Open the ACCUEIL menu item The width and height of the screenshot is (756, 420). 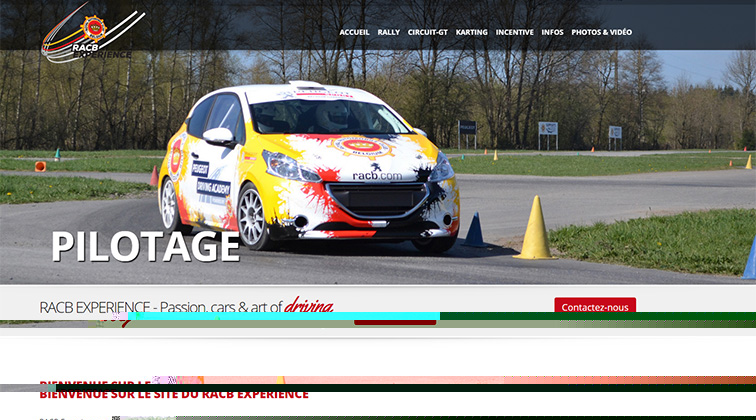click(x=354, y=32)
